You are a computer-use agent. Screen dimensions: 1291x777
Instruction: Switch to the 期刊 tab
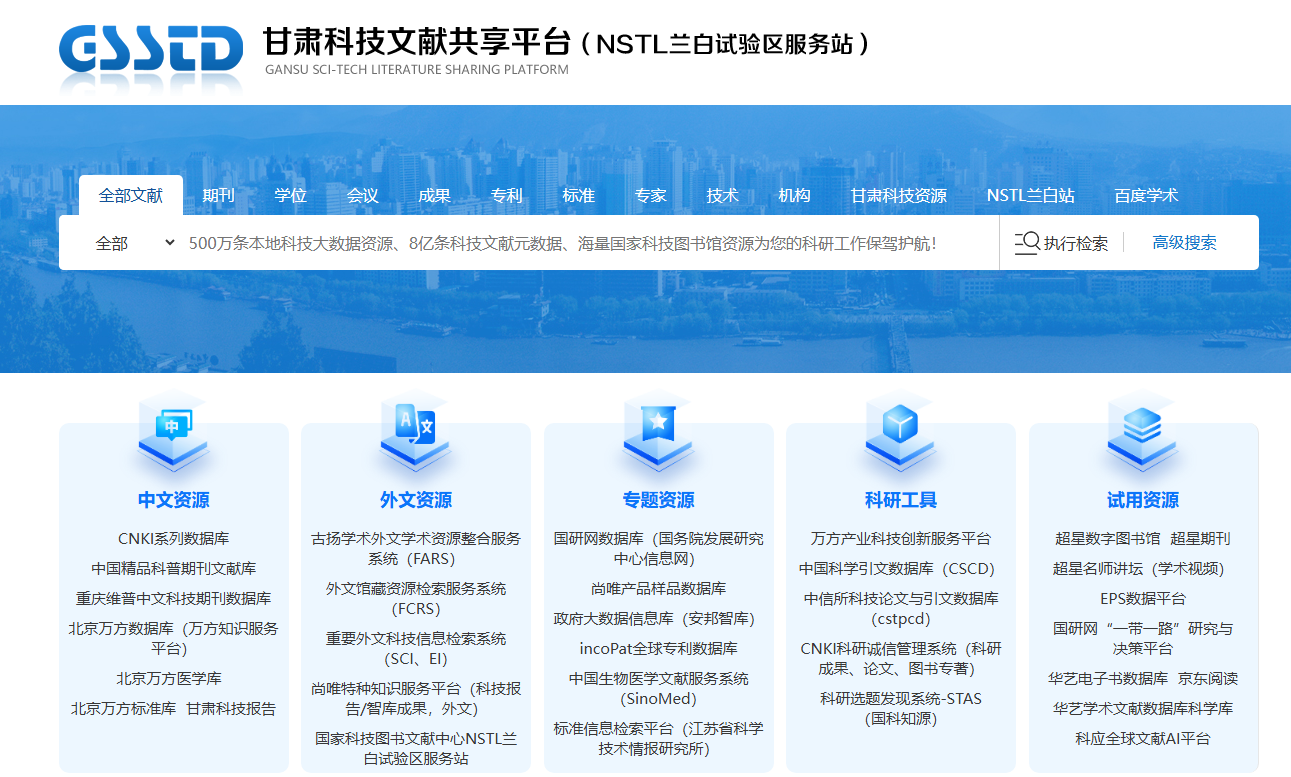click(x=218, y=196)
